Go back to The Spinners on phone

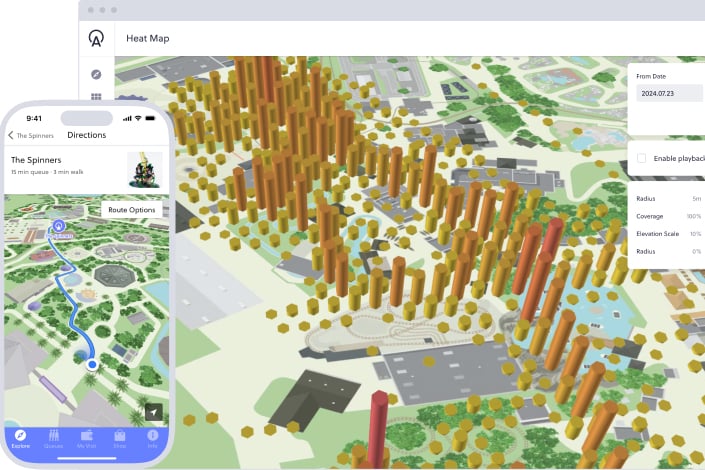(30, 135)
